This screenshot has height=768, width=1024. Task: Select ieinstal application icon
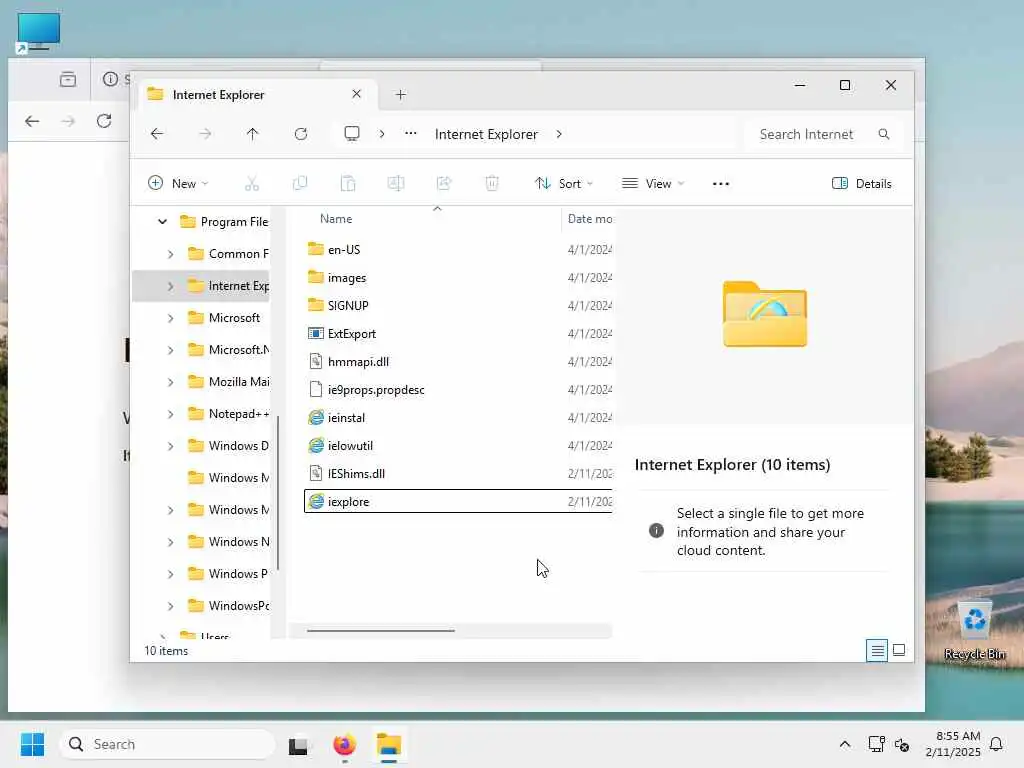(x=316, y=417)
